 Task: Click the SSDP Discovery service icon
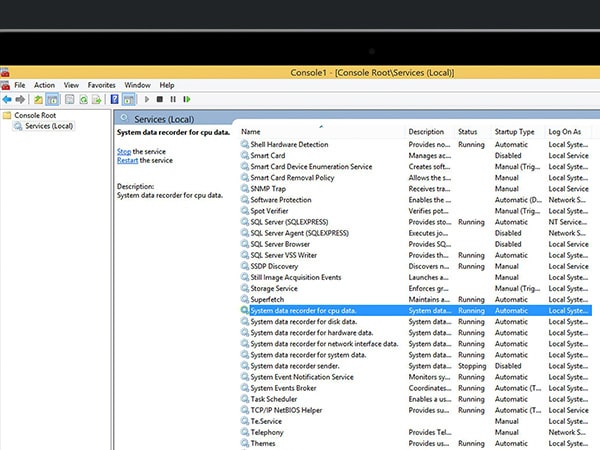point(245,266)
